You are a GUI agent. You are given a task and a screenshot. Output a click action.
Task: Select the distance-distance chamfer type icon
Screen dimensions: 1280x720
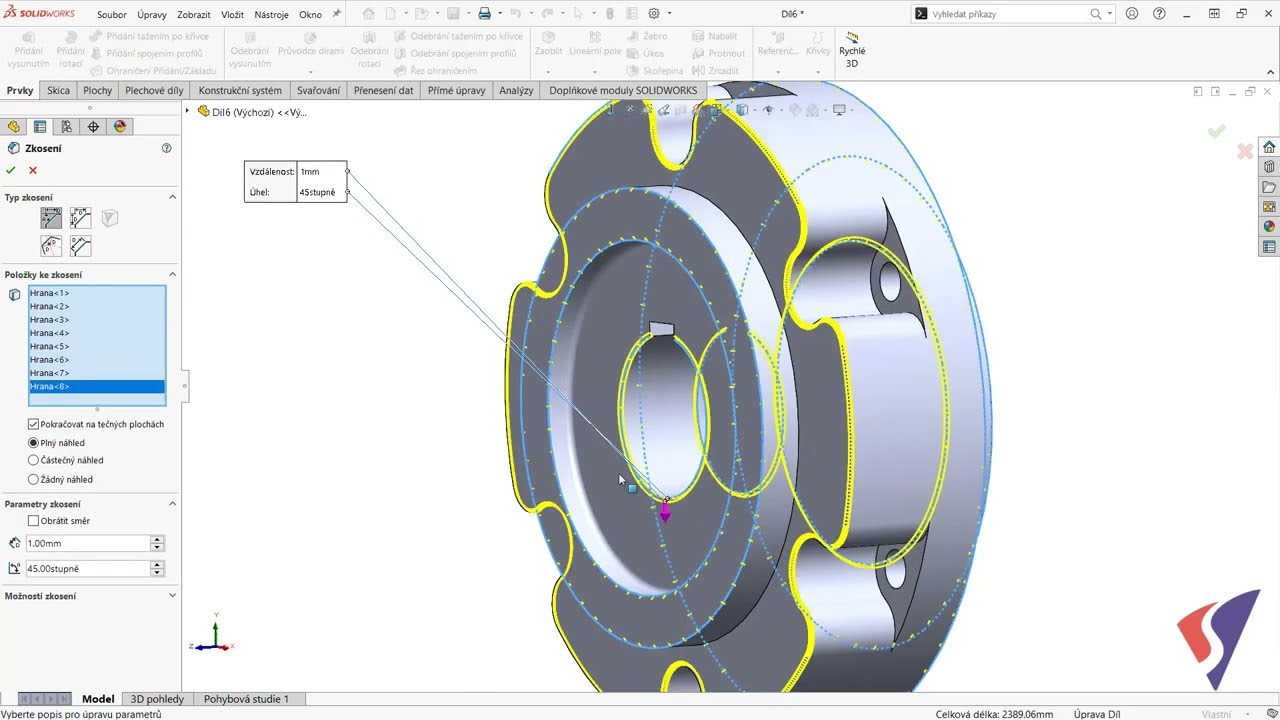tap(81, 218)
